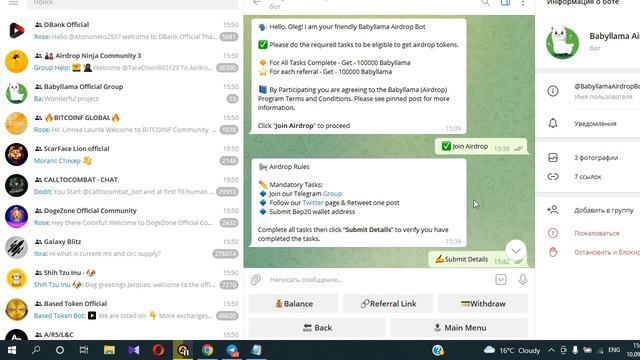This screenshot has width=640, height=360.
Task: Open the hamburger main menu
Action: 13,2
